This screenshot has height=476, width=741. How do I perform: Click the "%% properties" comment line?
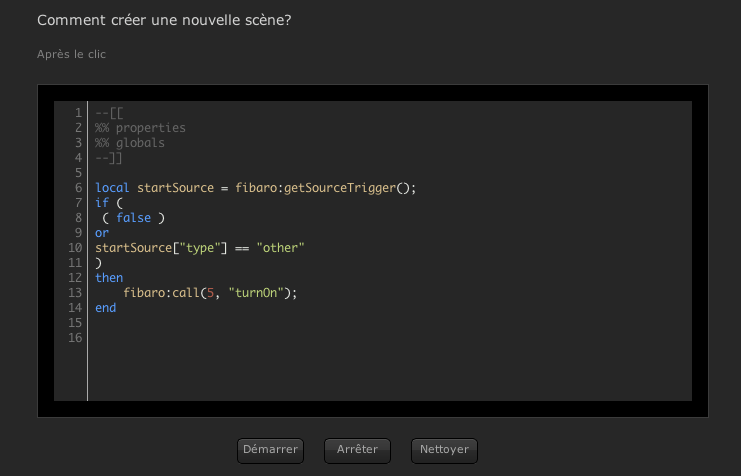(x=140, y=128)
